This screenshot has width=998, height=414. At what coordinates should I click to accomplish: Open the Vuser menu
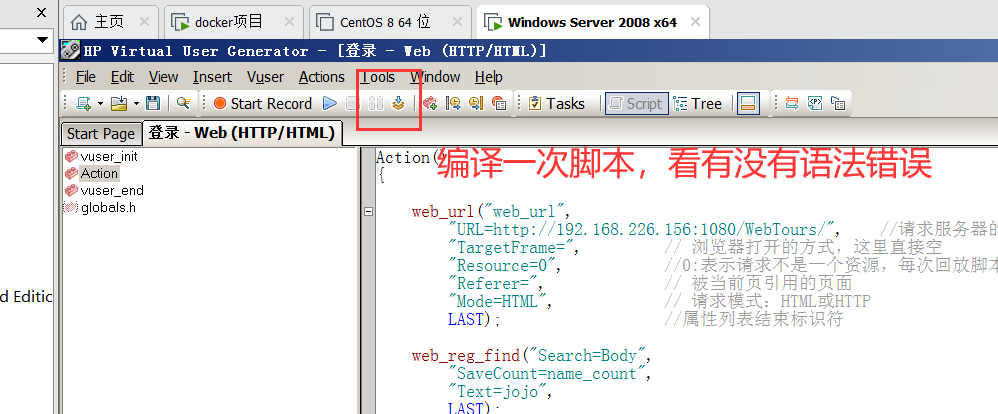click(x=265, y=77)
